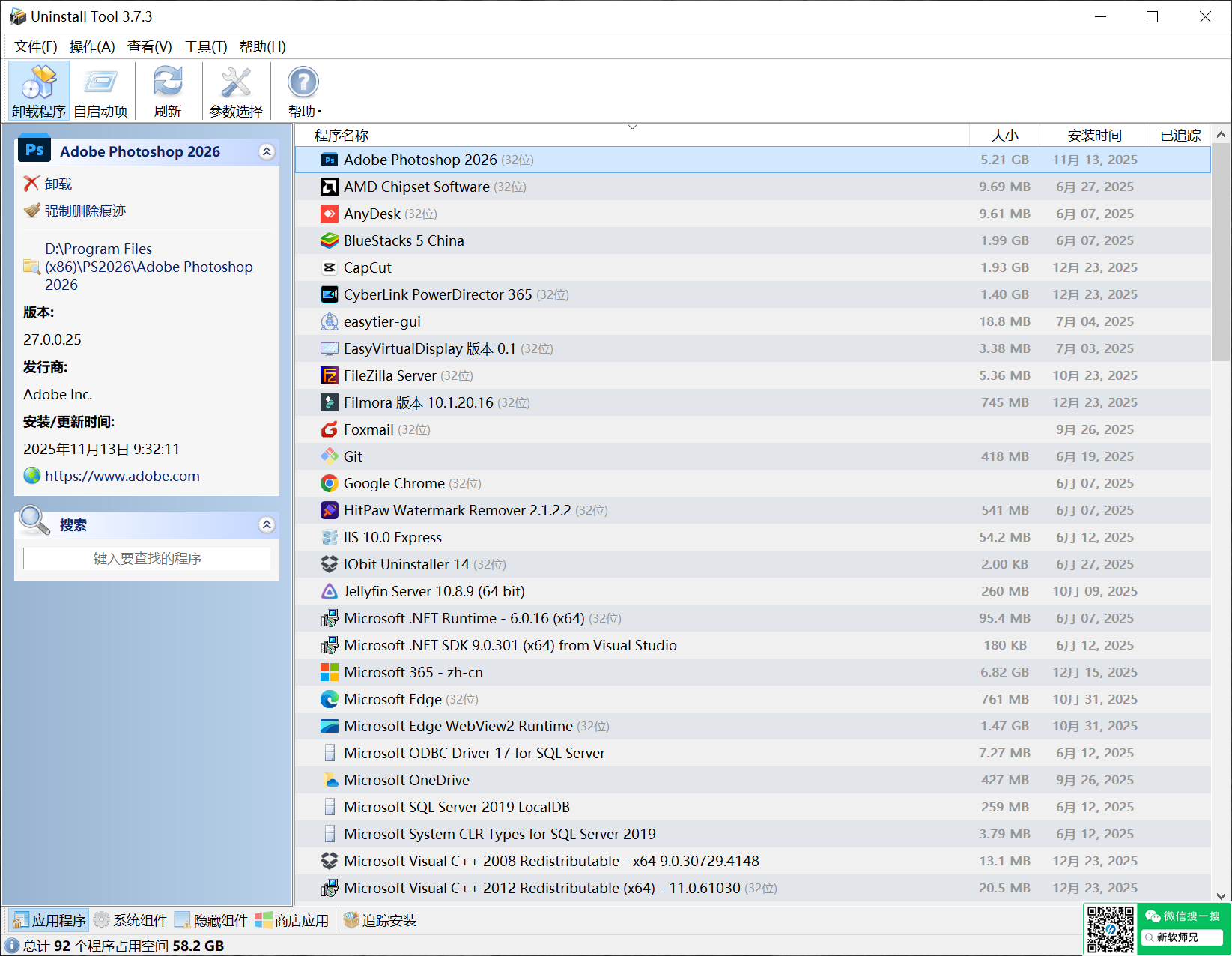1232x956 pixels.
Task: Click the scroll-down arrow of program list
Action: point(1221,895)
